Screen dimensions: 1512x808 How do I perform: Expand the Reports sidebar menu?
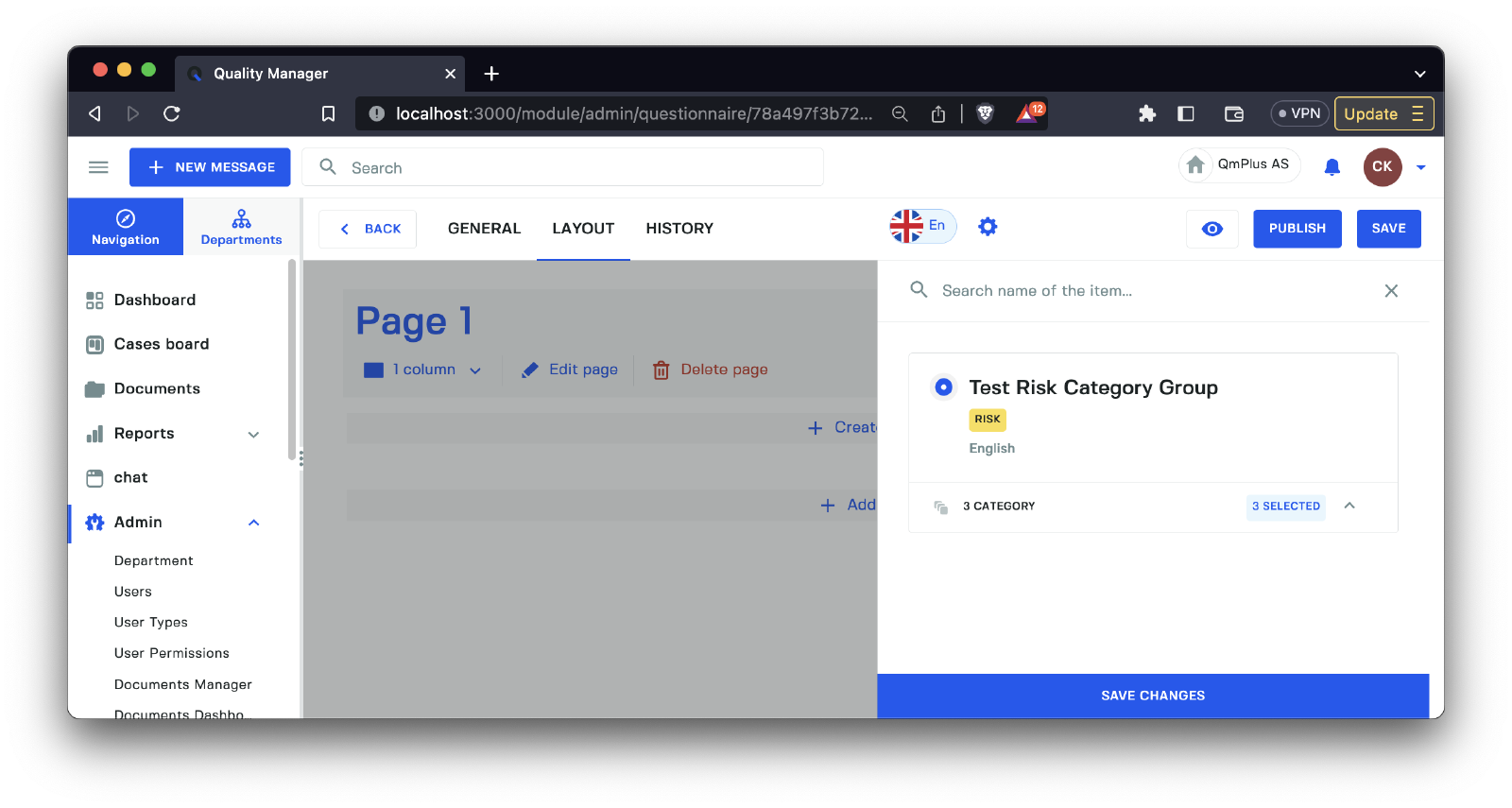253,434
